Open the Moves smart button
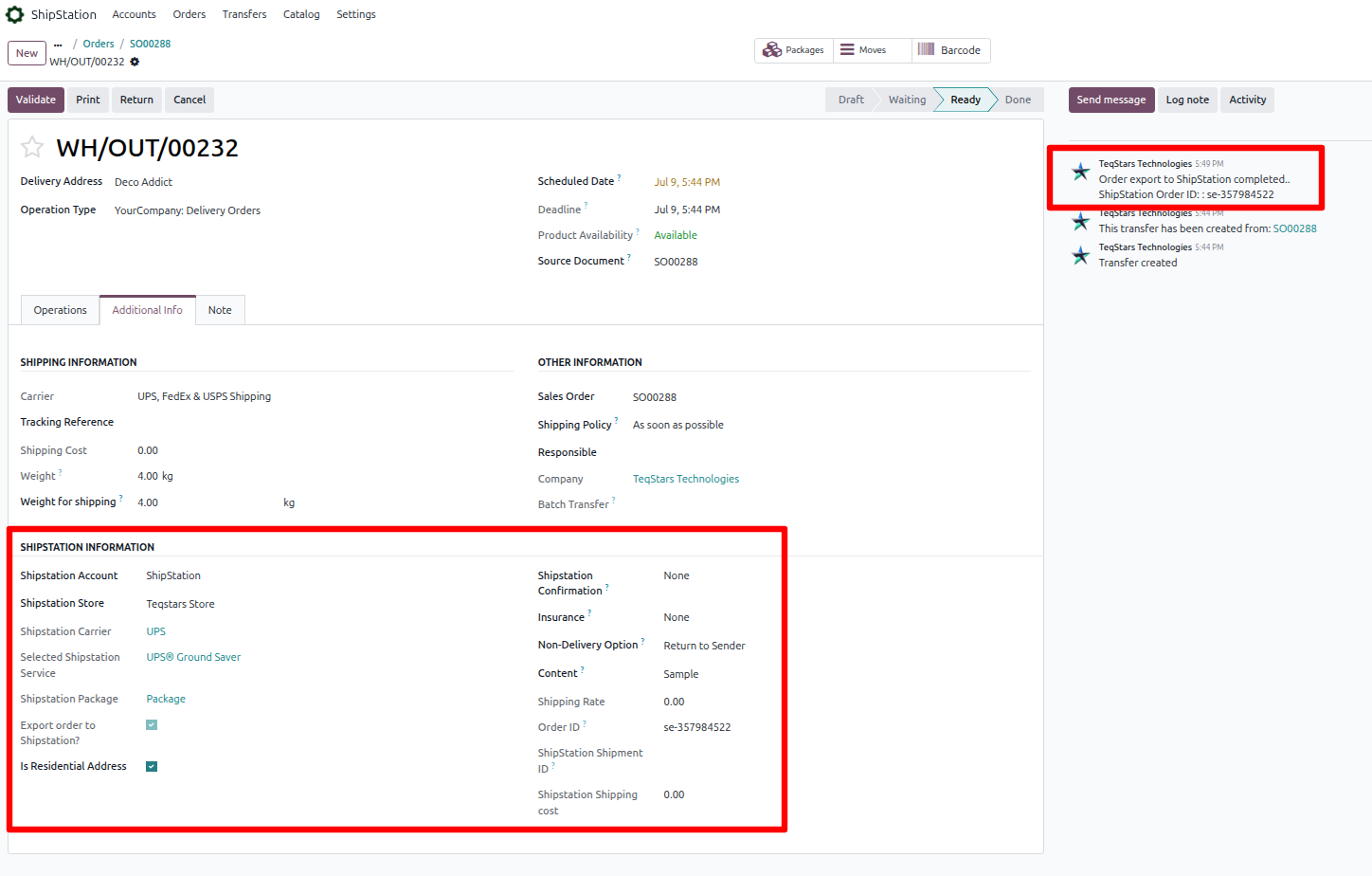The height and width of the screenshot is (876, 1372). (872, 50)
